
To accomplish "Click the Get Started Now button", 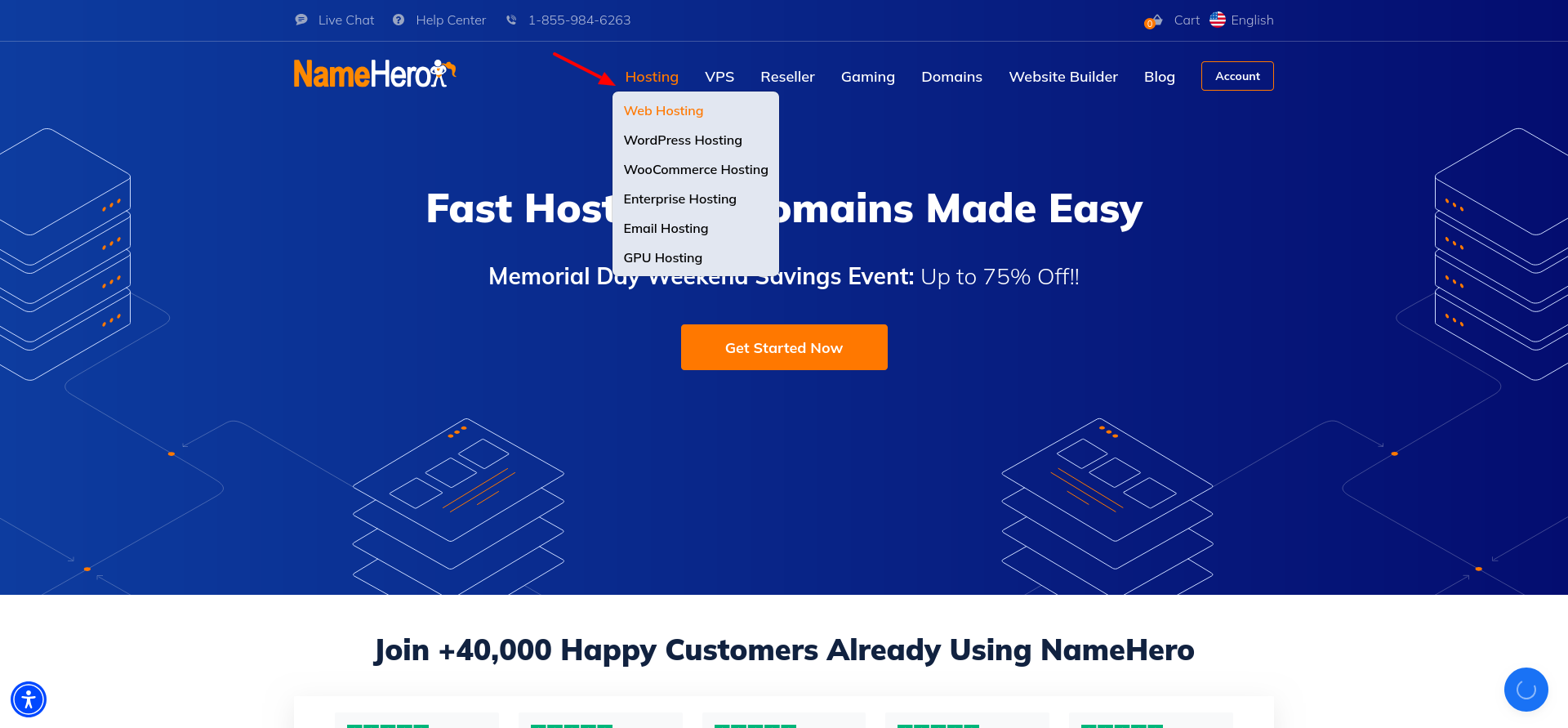I will pos(784,347).
